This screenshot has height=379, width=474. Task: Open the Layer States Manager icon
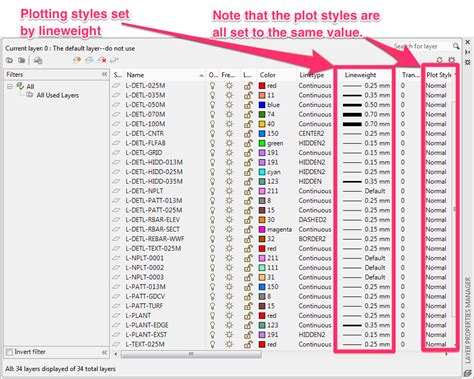tap(38, 60)
